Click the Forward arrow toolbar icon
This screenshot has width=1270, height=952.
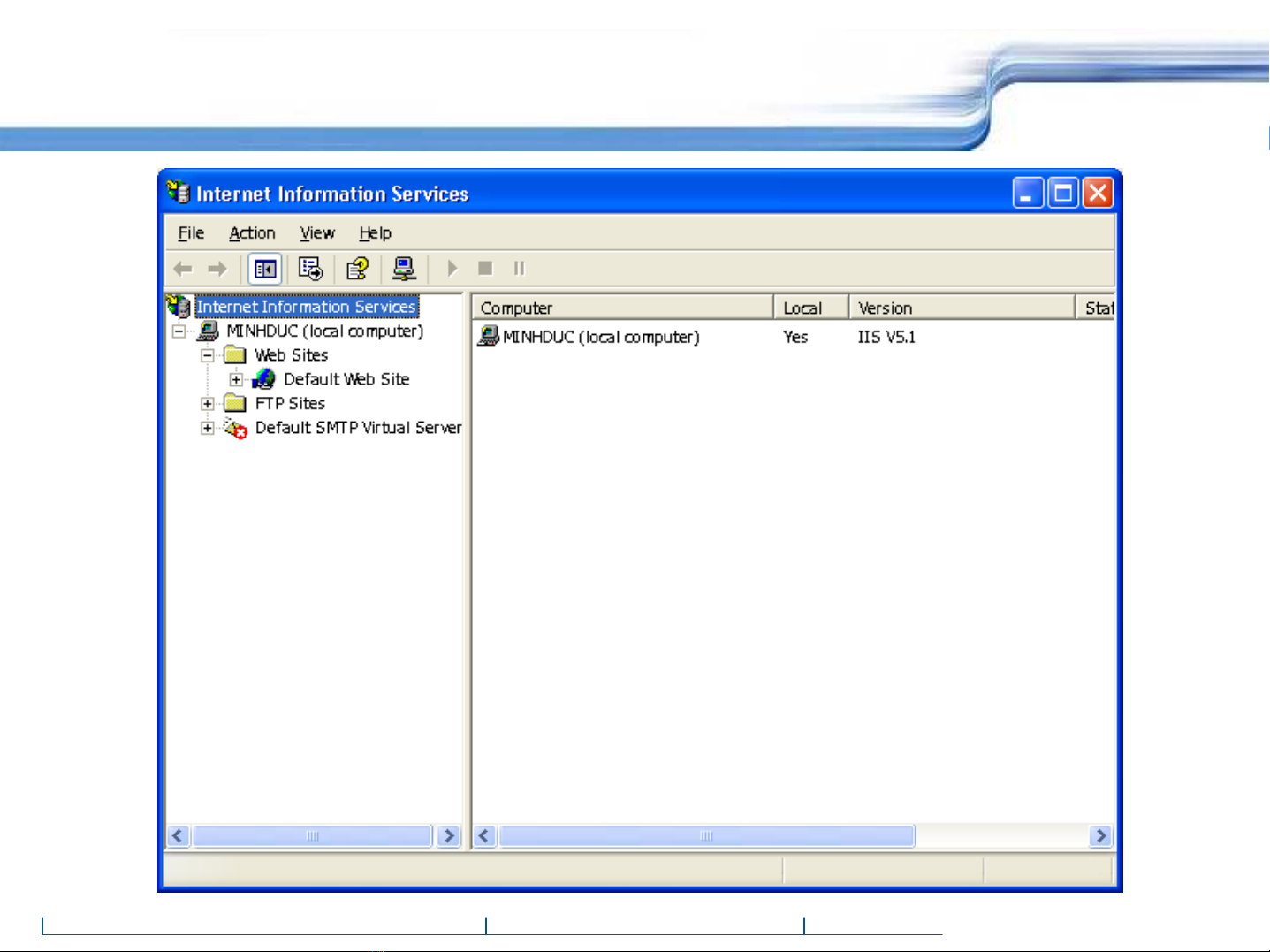(217, 269)
